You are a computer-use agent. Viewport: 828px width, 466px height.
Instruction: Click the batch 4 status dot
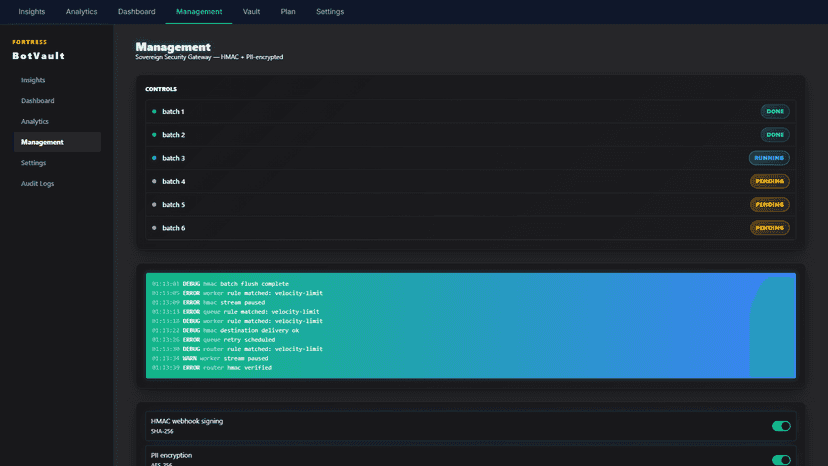tap(154, 181)
